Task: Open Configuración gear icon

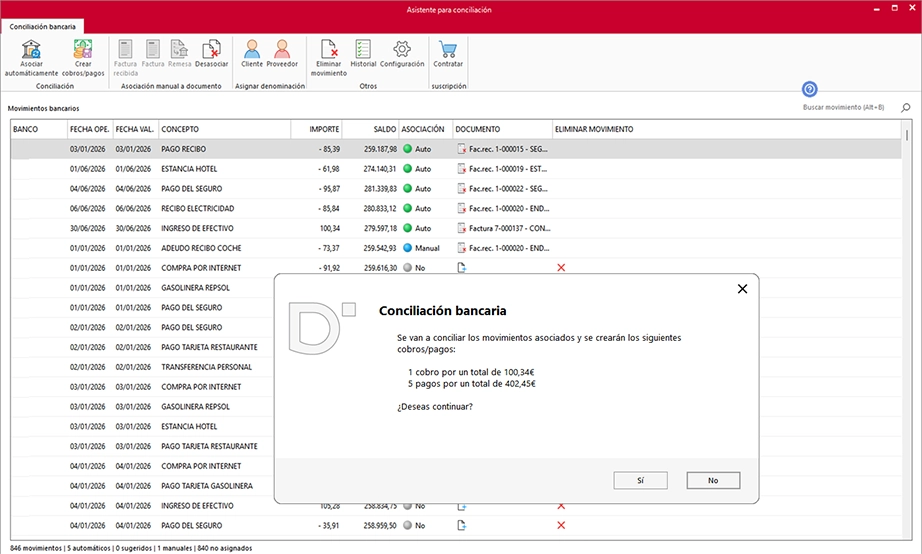Action: tap(402, 49)
